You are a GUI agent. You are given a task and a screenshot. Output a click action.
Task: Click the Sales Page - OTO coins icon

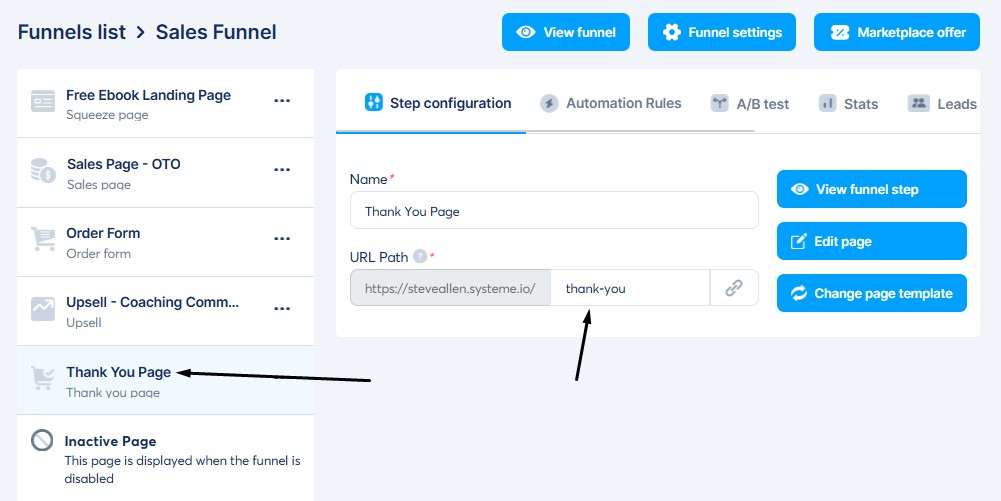click(x=43, y=172)
